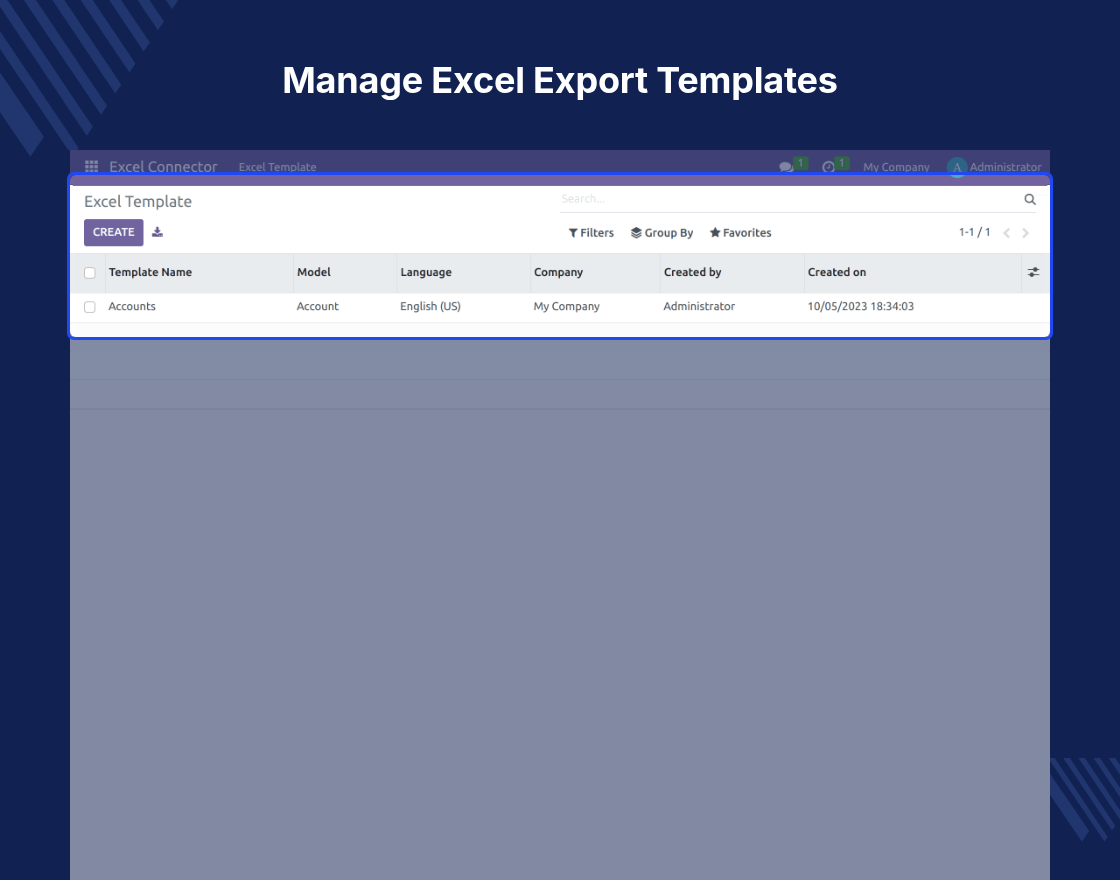The height and width of the screenshot is (880, 1120).
Task: Expand the Favorites dropdown
Action: [x=740, y=233]
